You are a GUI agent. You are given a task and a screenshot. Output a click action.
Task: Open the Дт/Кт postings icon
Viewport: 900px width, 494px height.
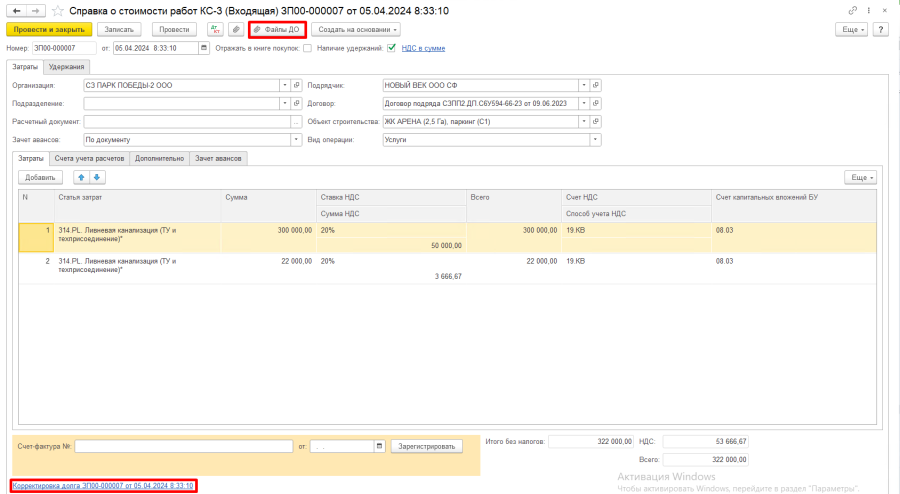pyautogui.click(x=214, y=30)
